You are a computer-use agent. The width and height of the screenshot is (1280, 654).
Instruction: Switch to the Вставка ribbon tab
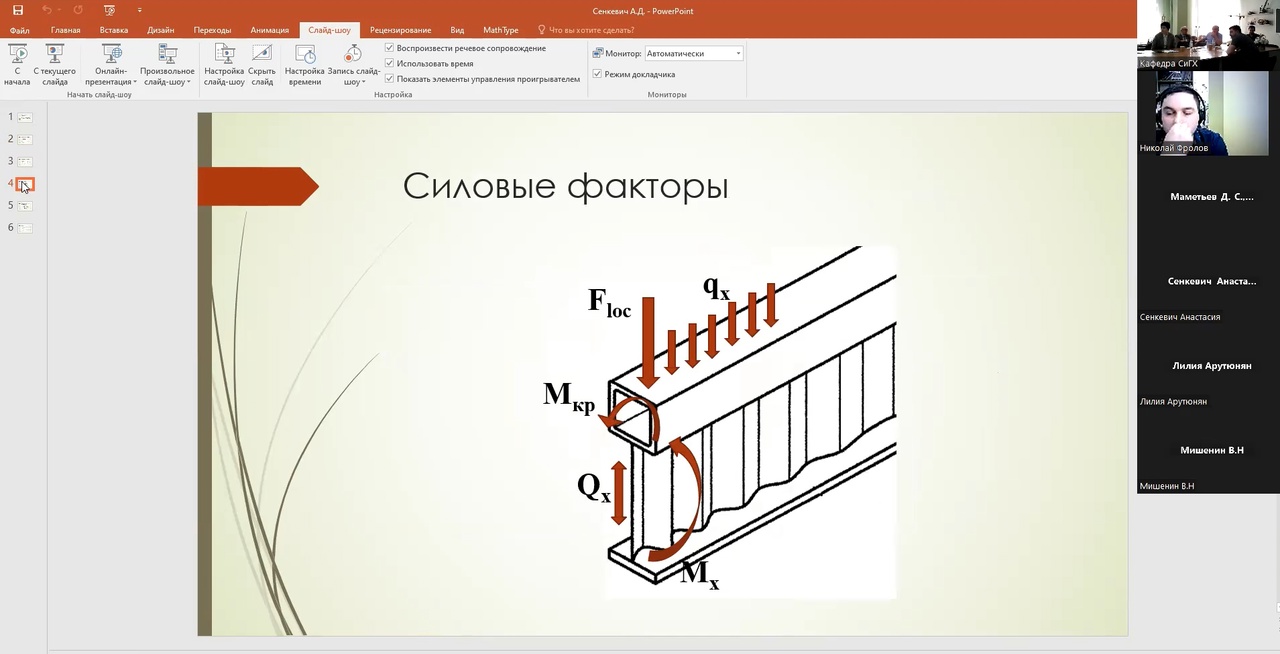tap(114, 30)
